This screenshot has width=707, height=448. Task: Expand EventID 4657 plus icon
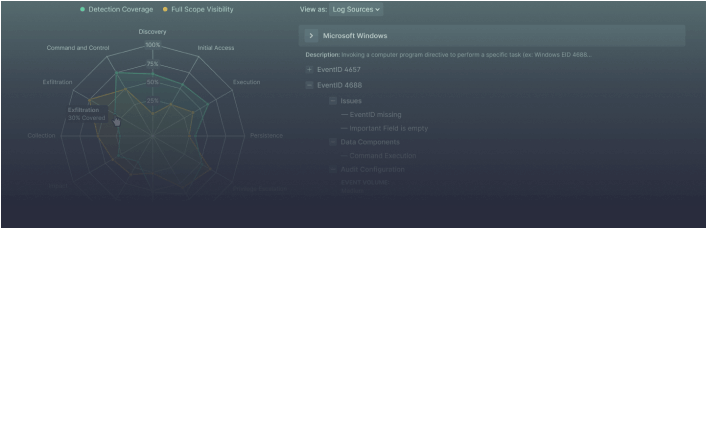(x=309, y=70)
